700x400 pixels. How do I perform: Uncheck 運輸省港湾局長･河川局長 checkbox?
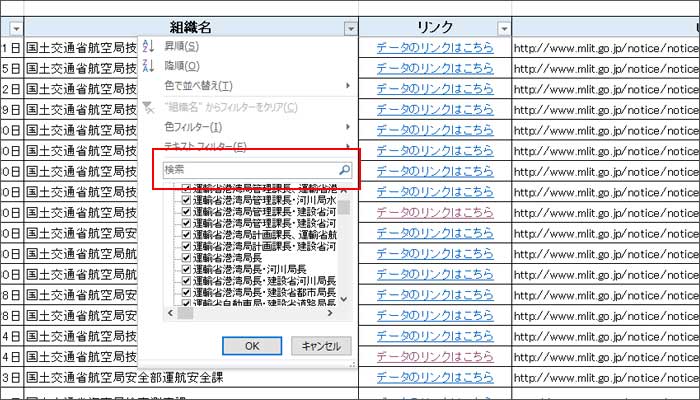click(186, 269)
